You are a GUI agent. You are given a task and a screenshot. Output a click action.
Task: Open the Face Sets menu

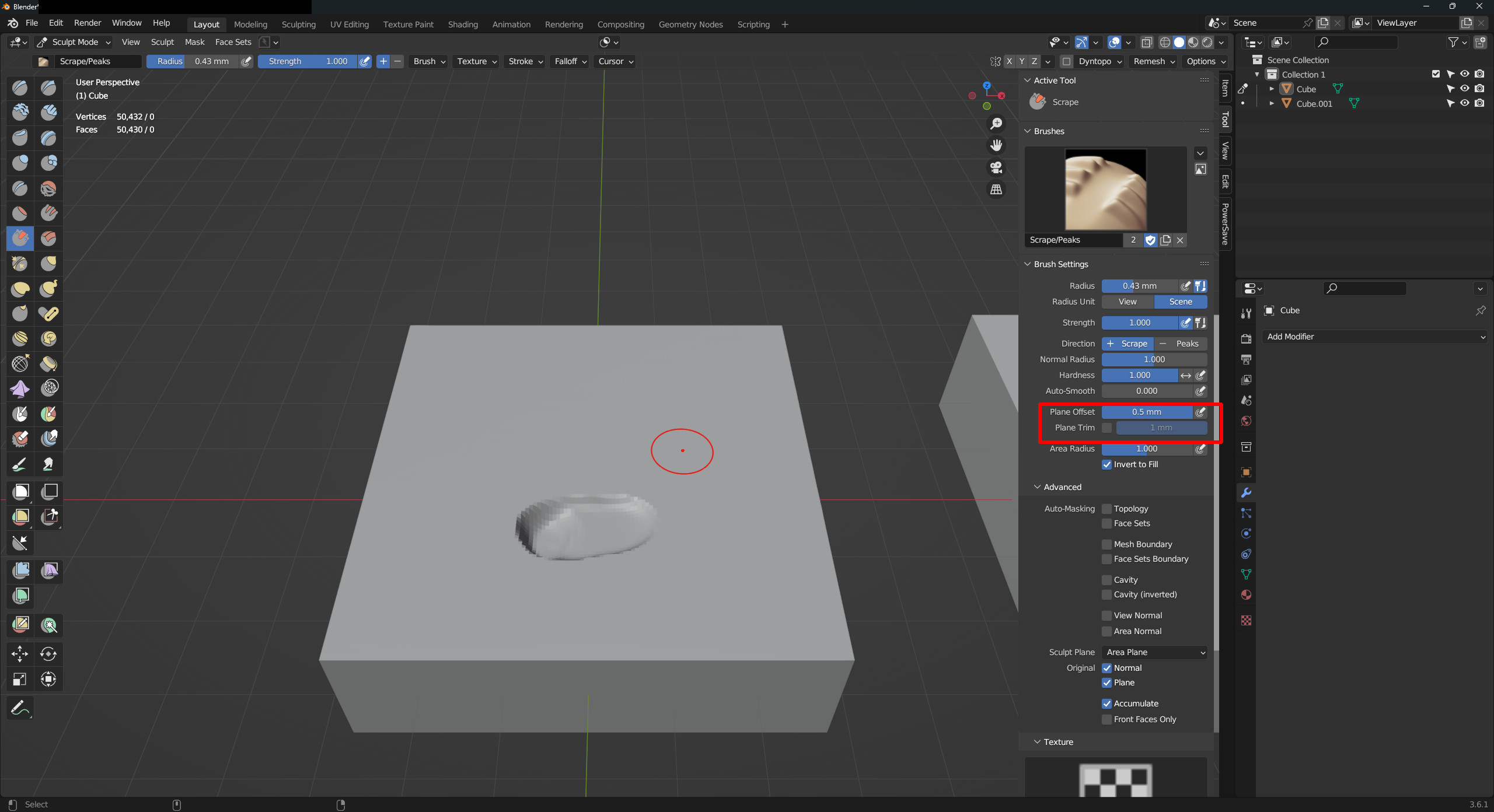point(233,42)
